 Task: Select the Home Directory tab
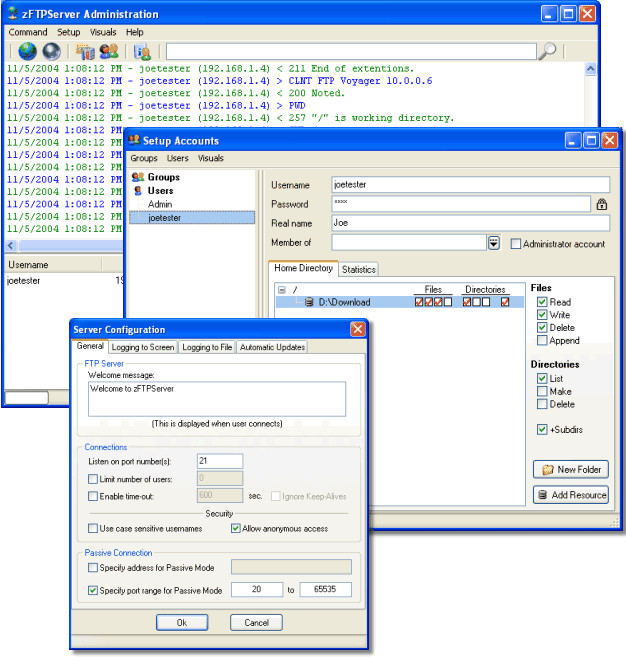coord(303,268)
